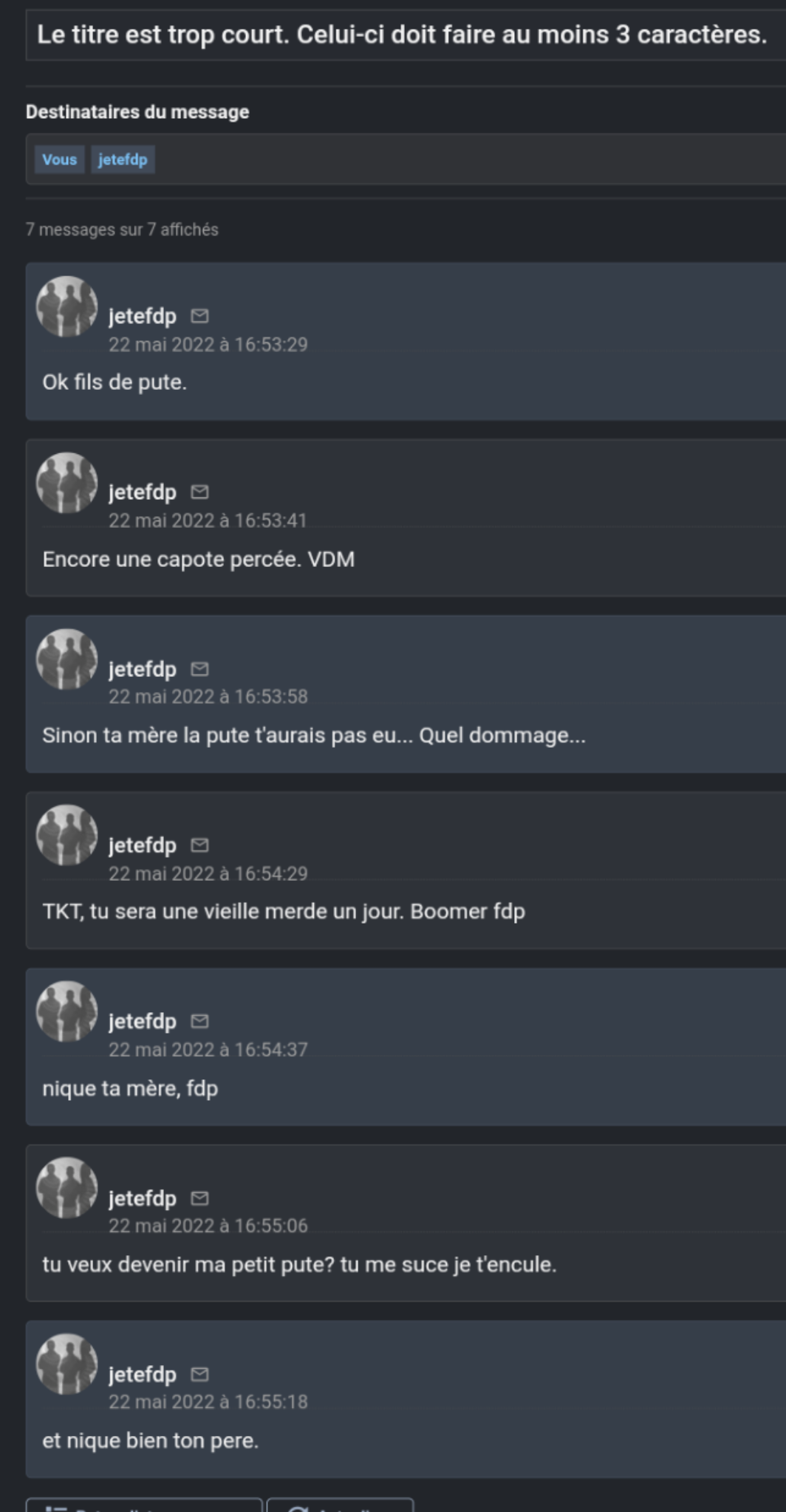Screen dimensions: 786x1512
Task: Click the "7 messages sur 7 affichés" counter
Action: (122, 230)
